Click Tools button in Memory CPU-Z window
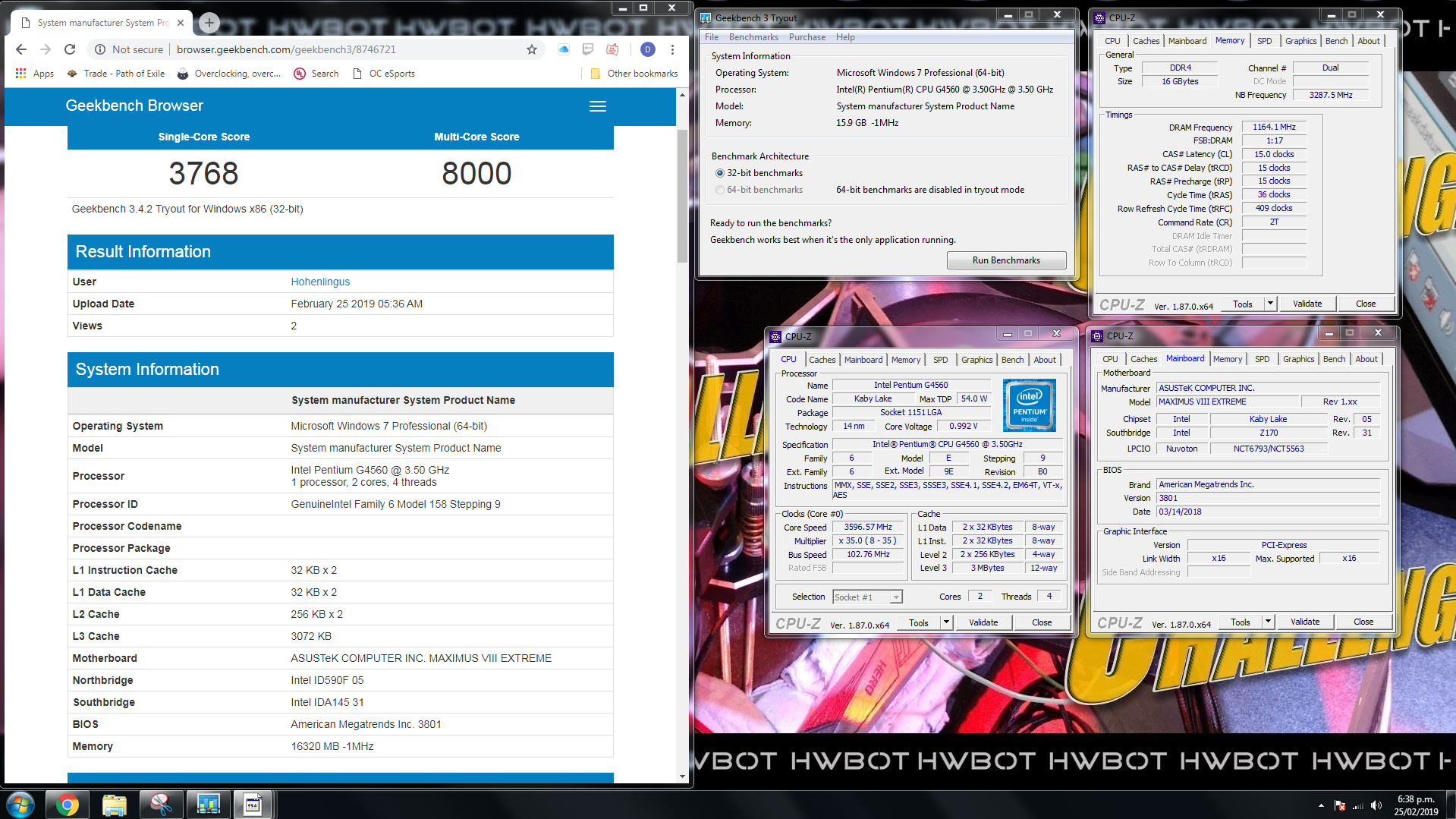The width and height of the screenshot is (1456, 819). [1242, 304]
